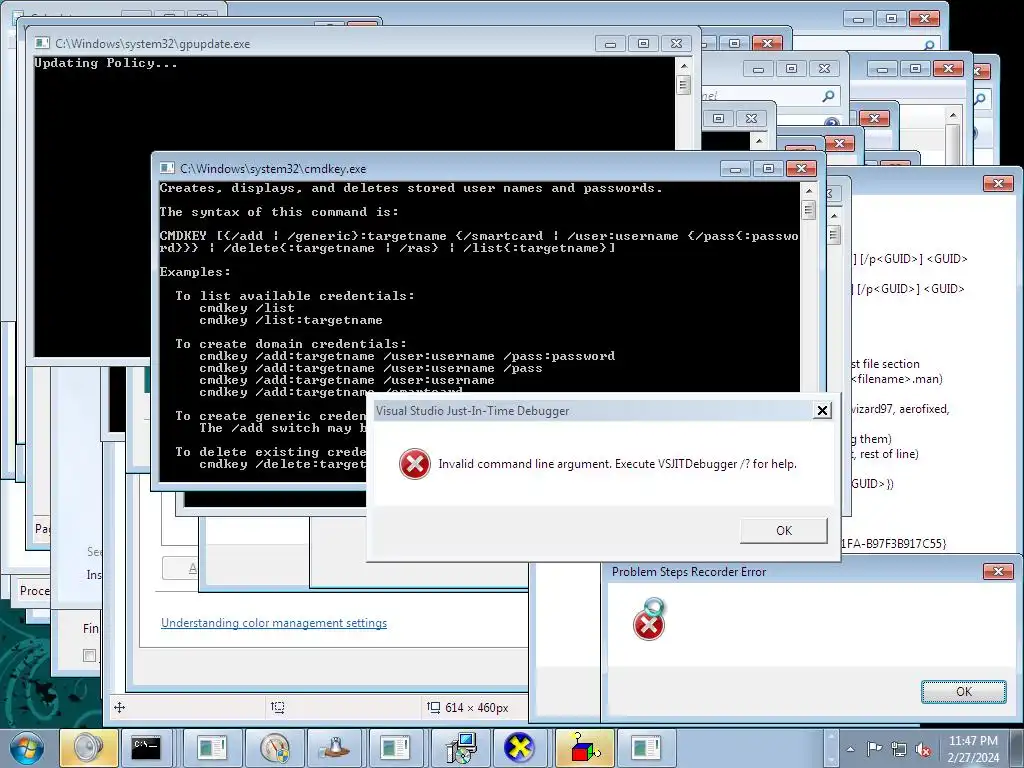Click the red error icon in debugger dialog

415,464
